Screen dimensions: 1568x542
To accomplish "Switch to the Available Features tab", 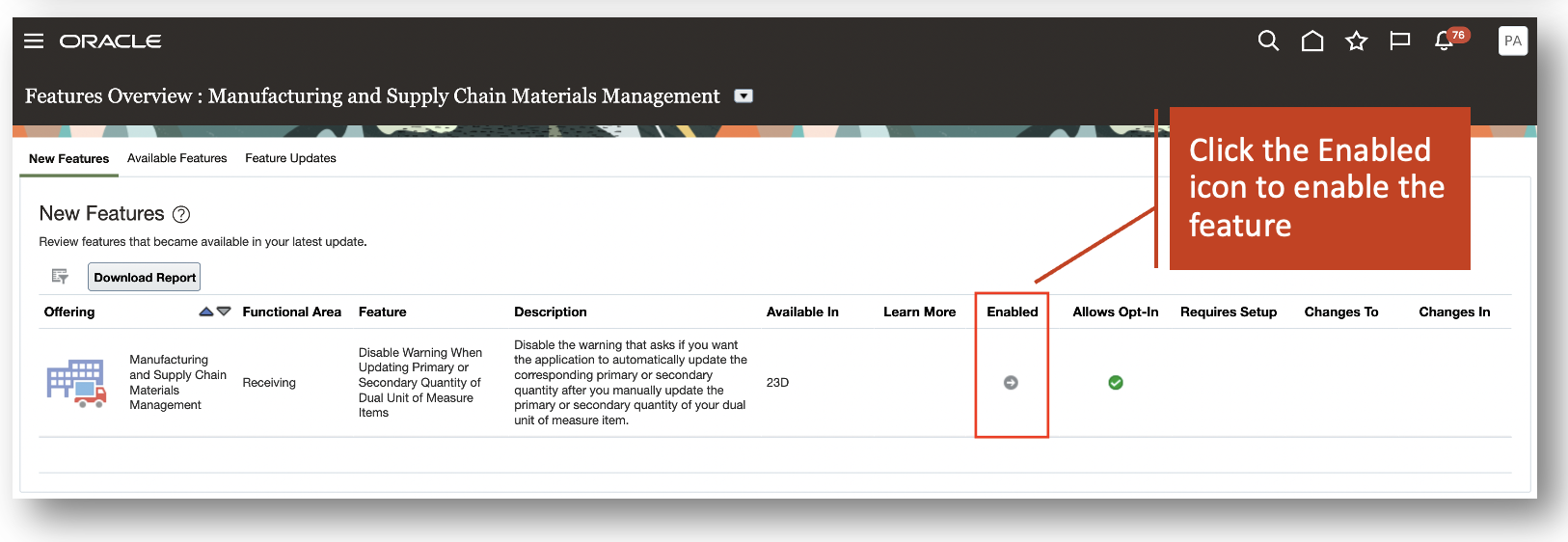I will [x=177, y=158].
